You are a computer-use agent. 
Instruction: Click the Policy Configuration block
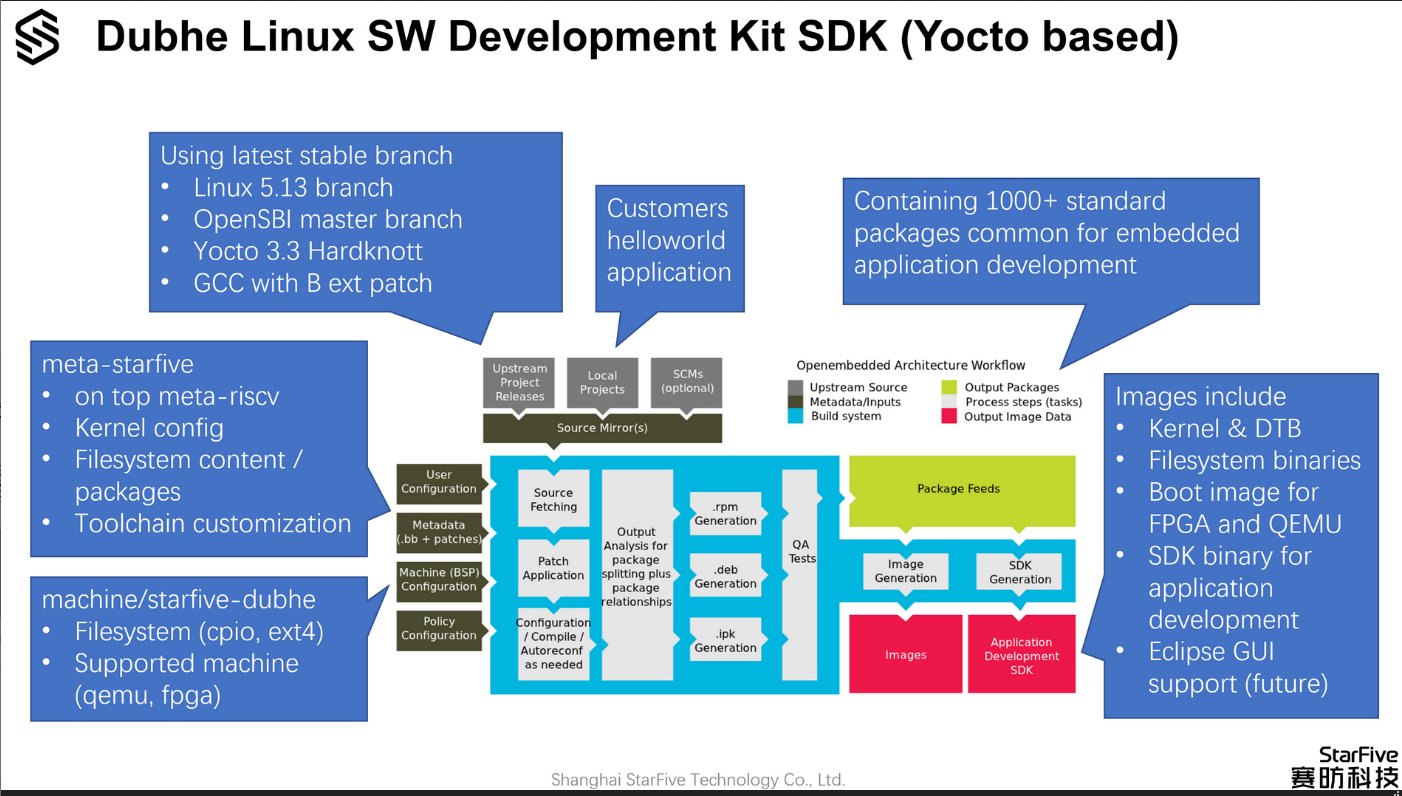439,629
